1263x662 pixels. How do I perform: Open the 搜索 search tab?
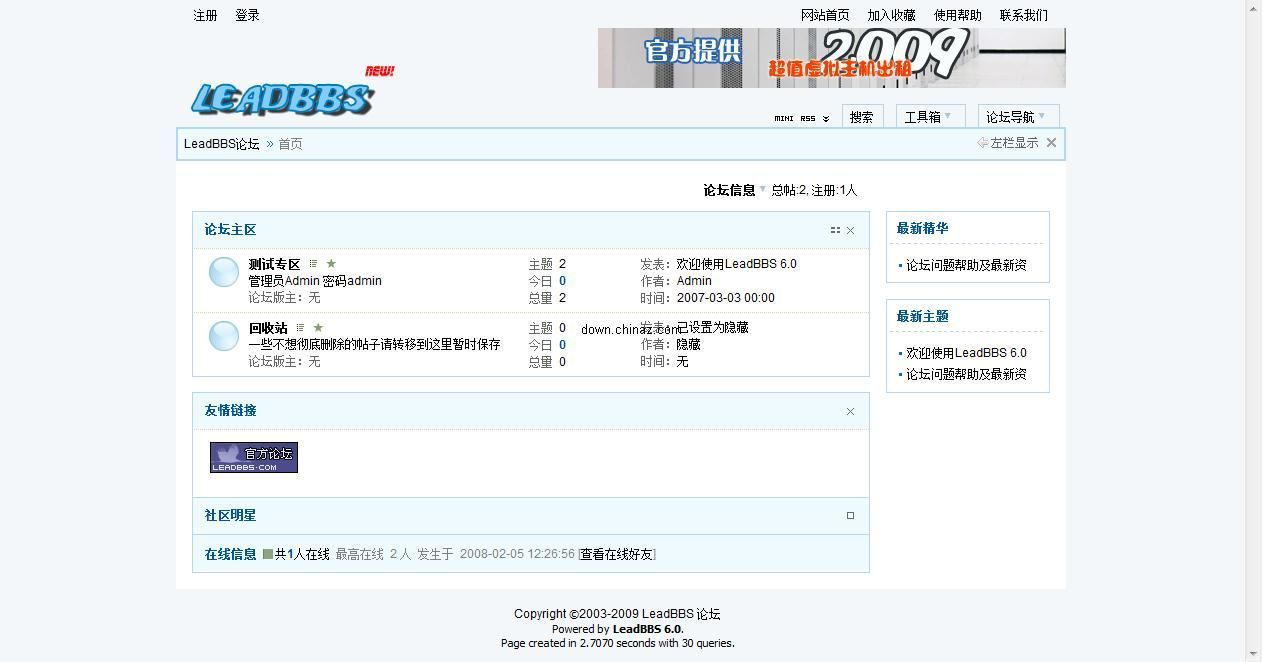tap(862, 117)
